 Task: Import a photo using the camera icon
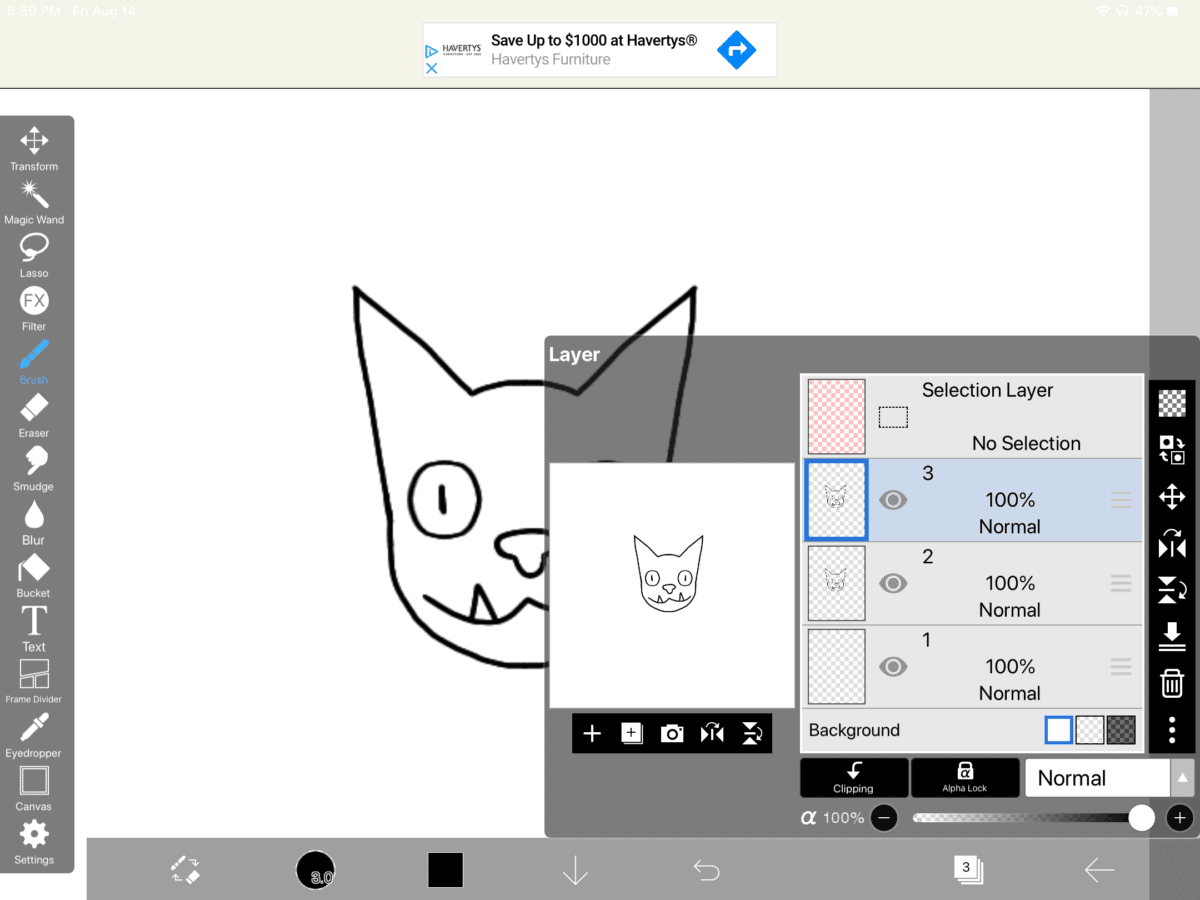click(x=671, y=733)
